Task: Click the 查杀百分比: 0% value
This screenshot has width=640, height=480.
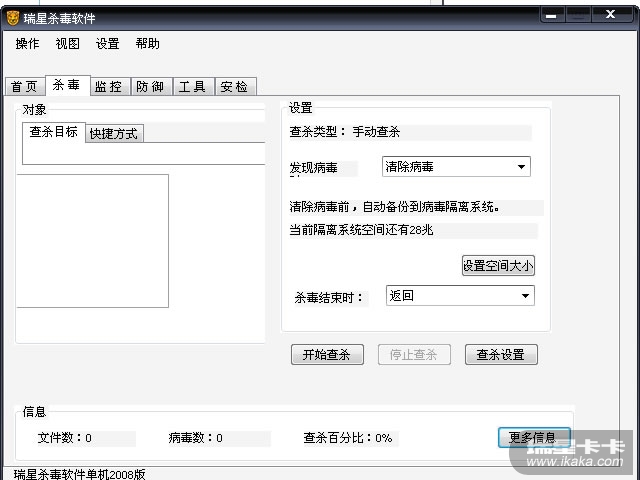Action: (348, 438)
